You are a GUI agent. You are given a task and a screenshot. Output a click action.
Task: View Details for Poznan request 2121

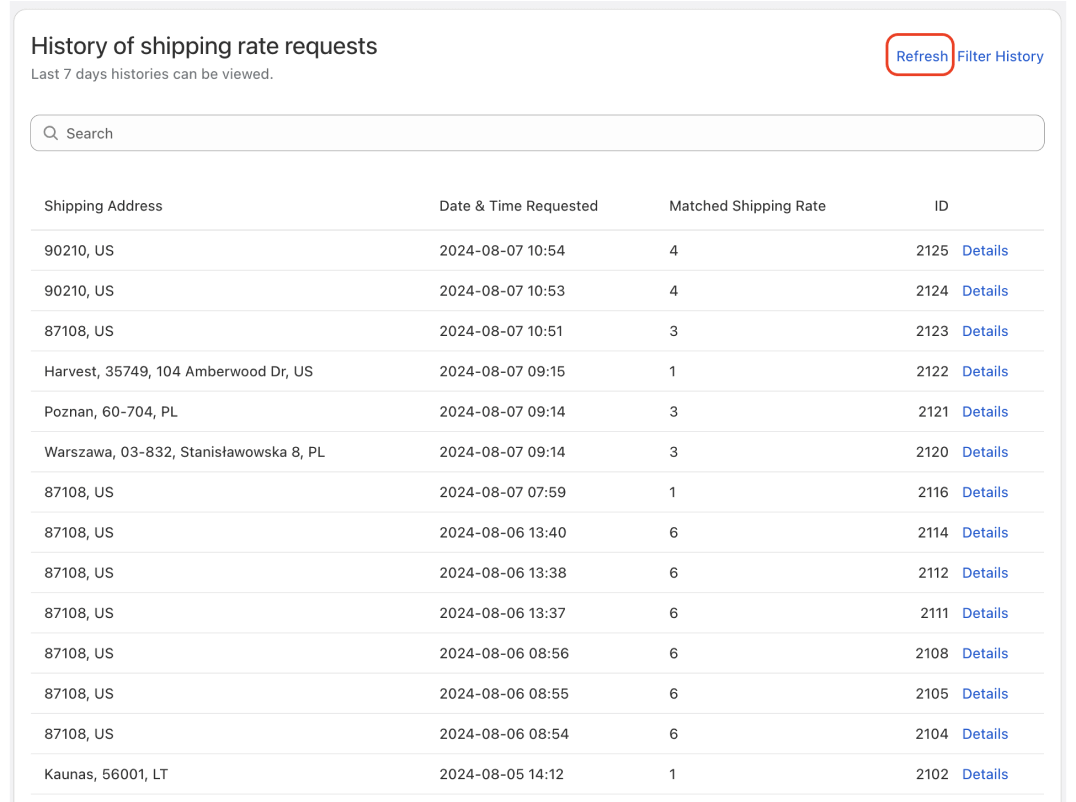[985, 412]
